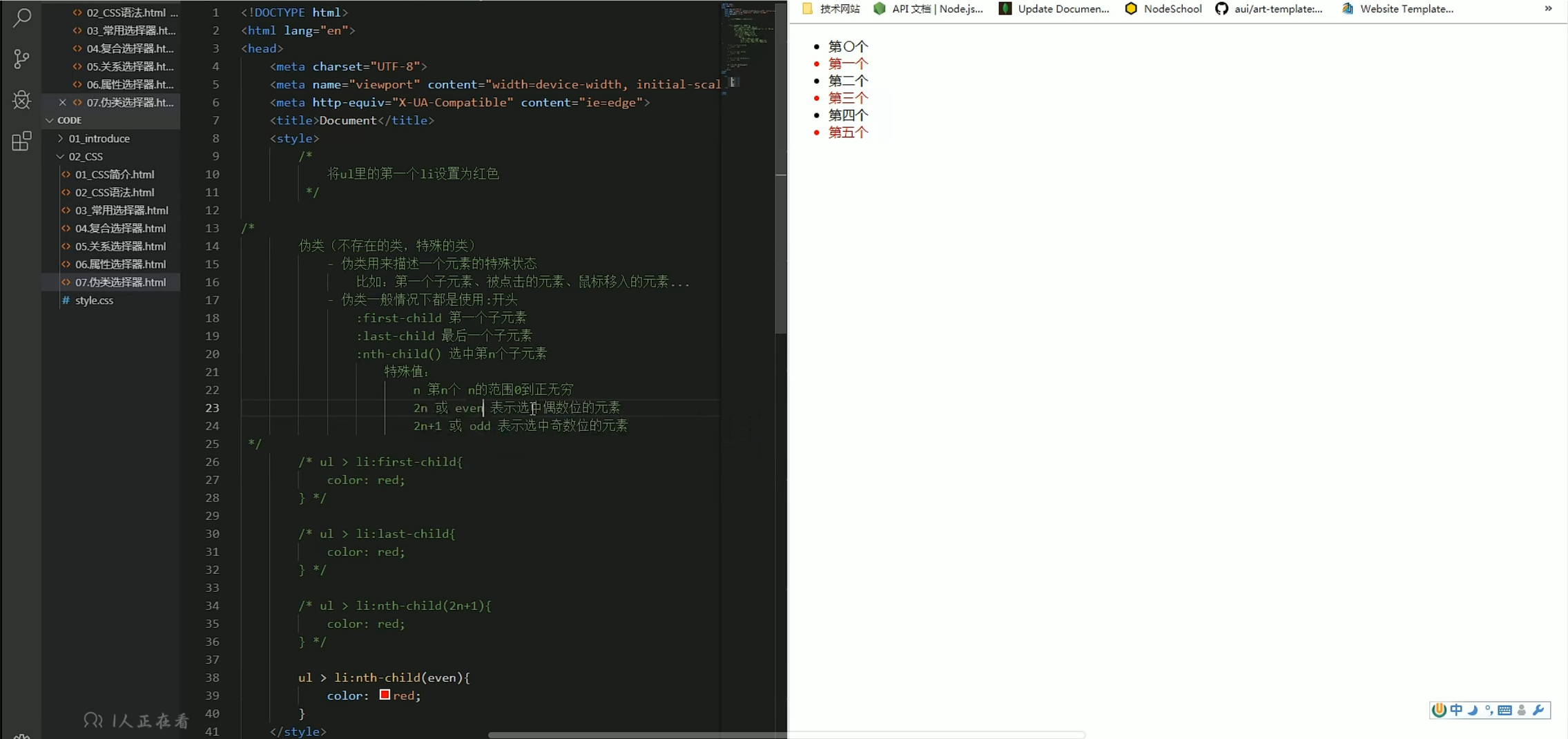
Task: Click the :last-child comment on line 19
Action: pyautogui.click(x=444, y=336)
